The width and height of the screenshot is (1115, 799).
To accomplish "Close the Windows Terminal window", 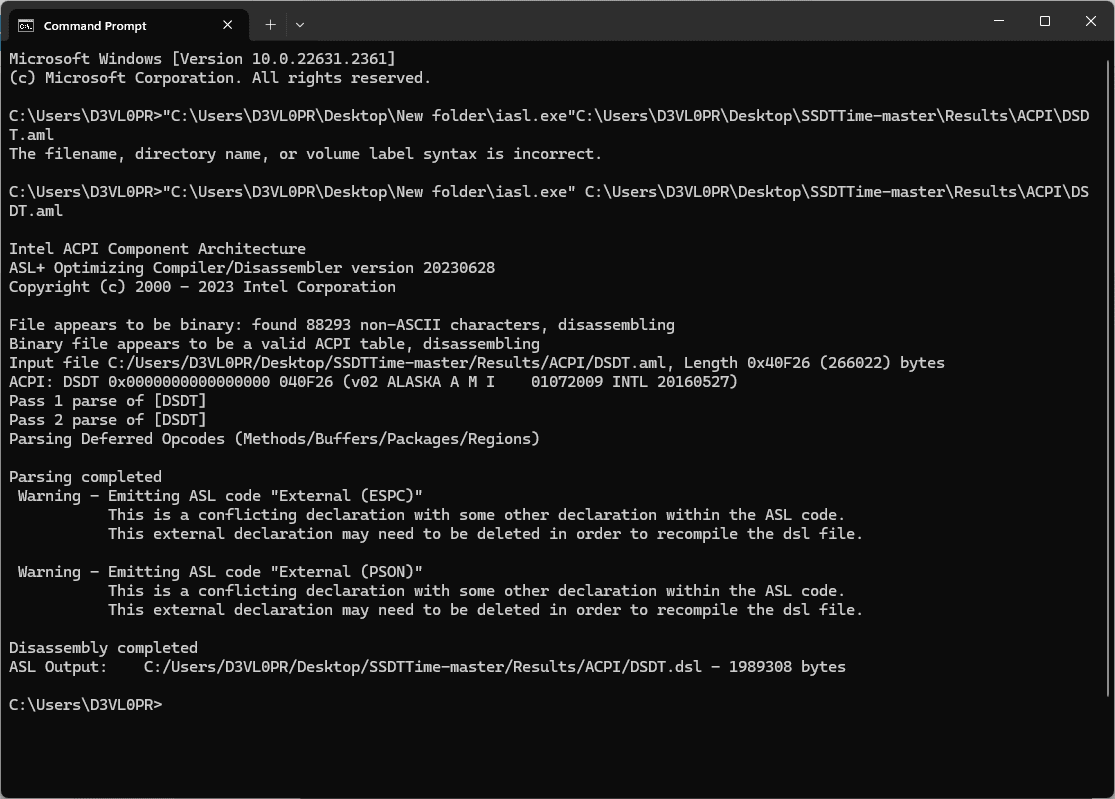I will coord(1090,20).
